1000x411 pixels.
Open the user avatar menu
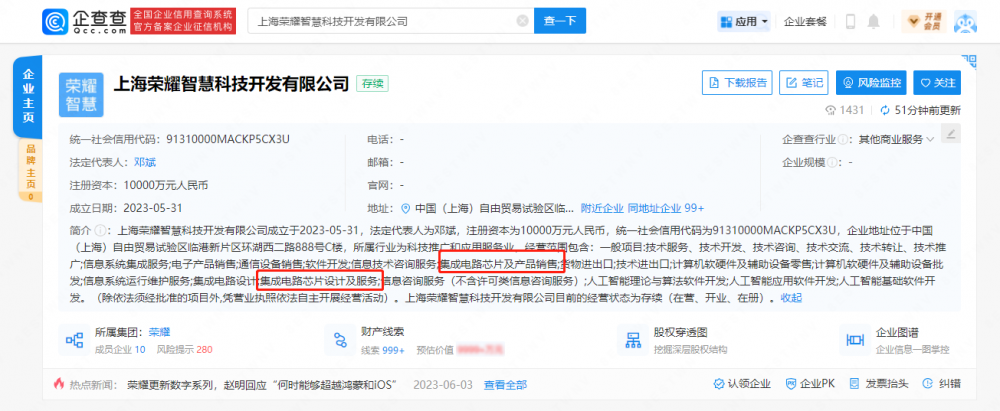966,21
